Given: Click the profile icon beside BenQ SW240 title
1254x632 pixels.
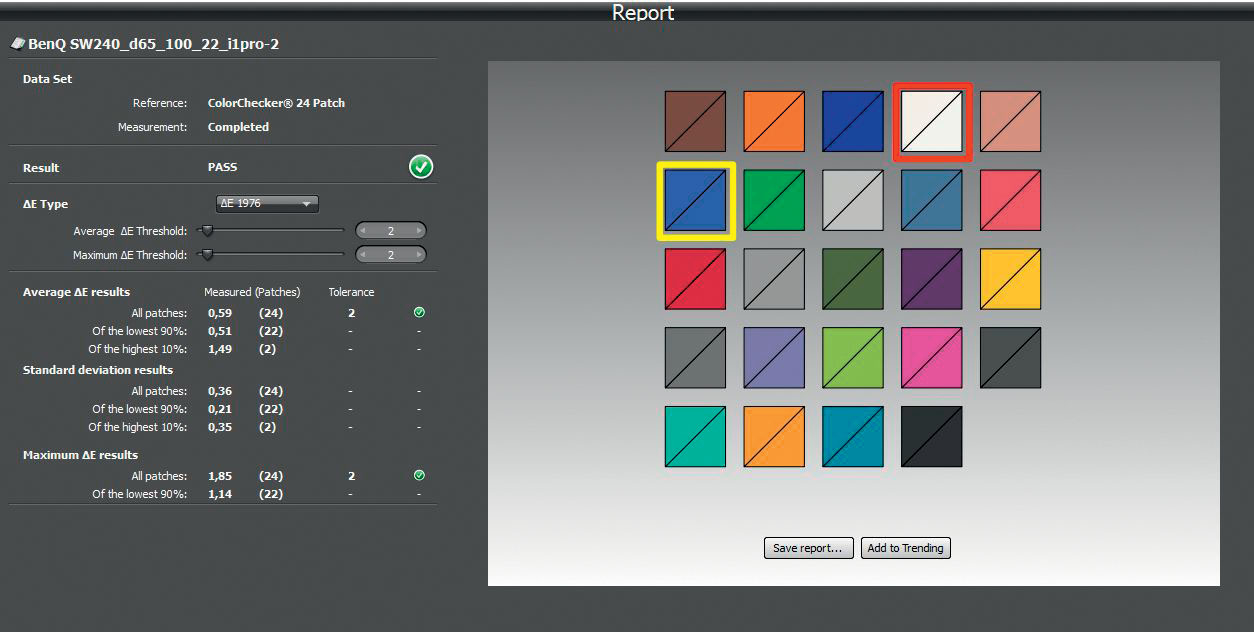Looking at the screenshot, I should [17, 44].
